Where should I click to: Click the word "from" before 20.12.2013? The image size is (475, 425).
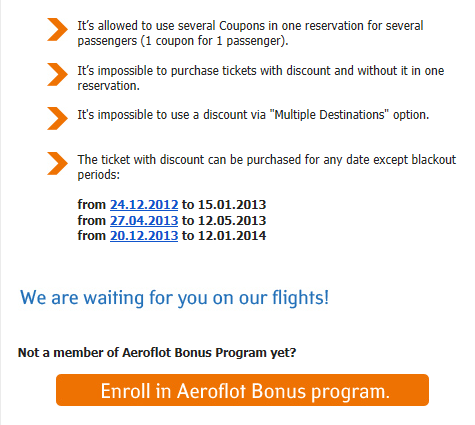point(92,236)
